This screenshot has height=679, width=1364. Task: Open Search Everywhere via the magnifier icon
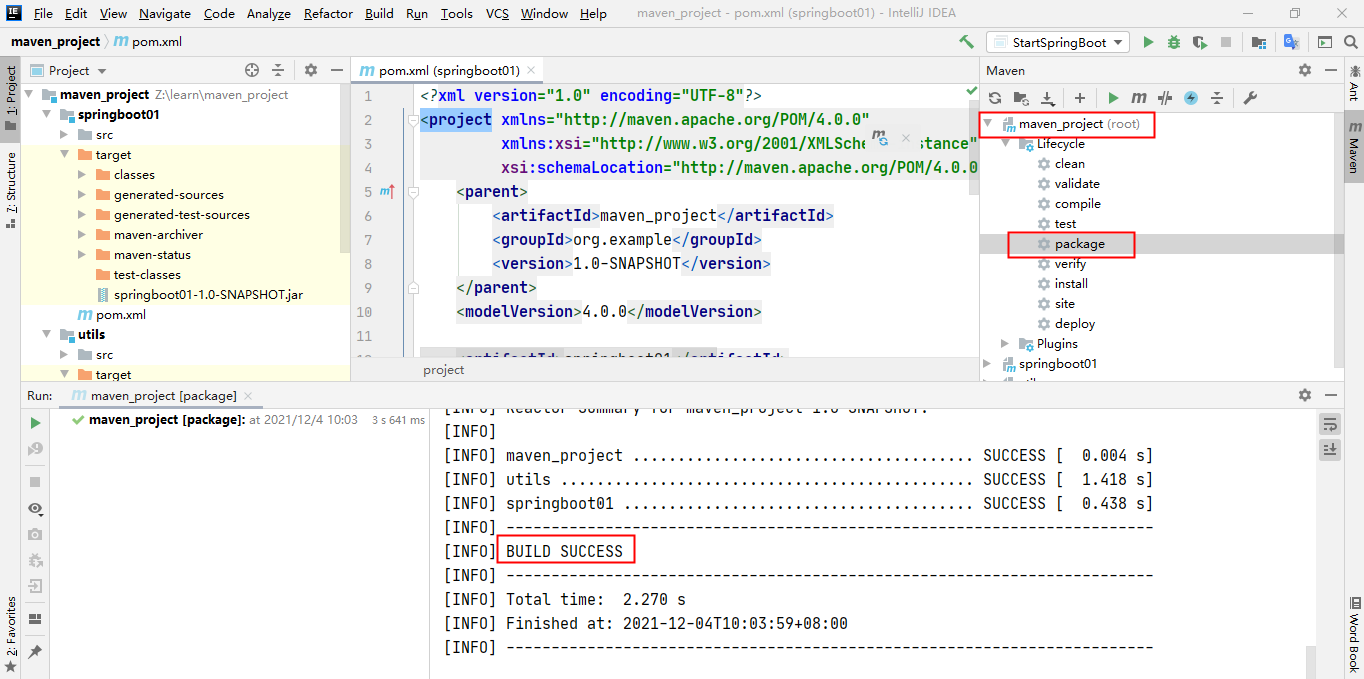[x=1350, y=42]
